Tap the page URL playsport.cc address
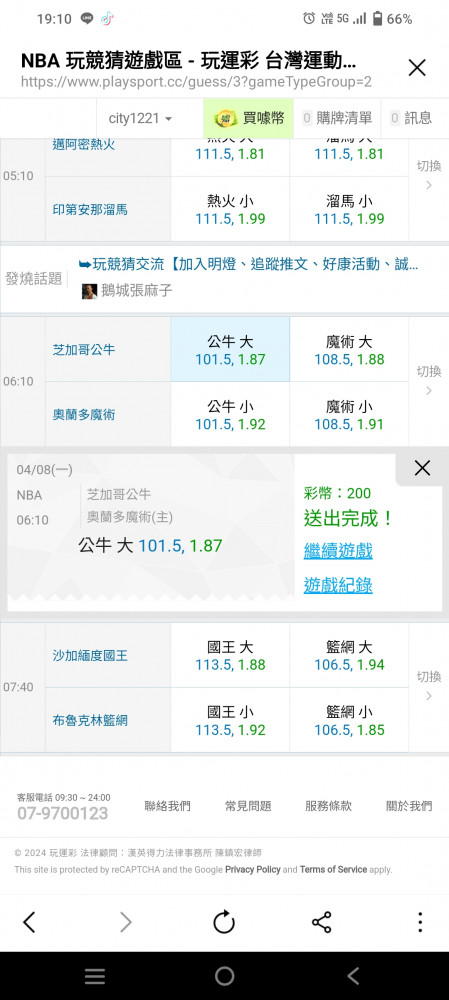 point(196,82)
